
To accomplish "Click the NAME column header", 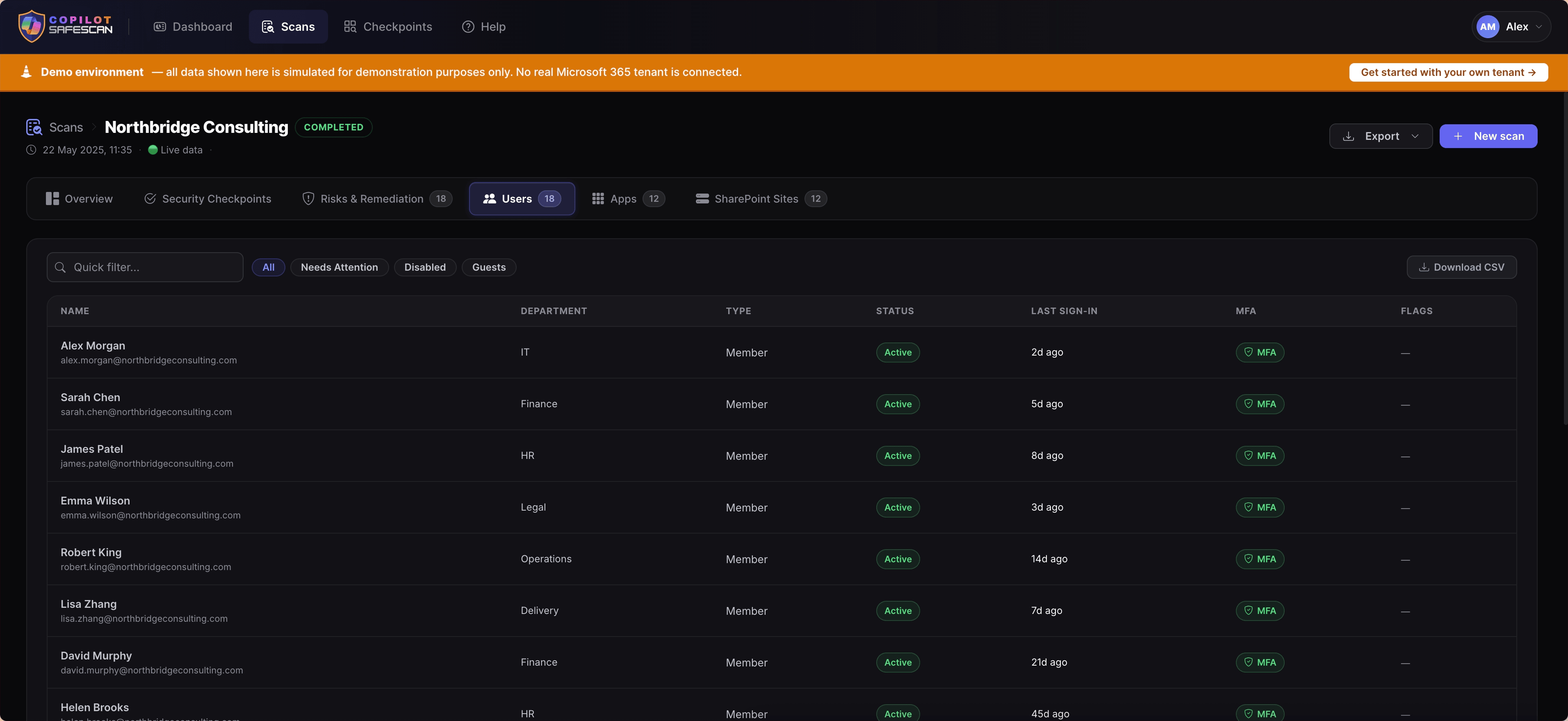I will tap(75, 311).
